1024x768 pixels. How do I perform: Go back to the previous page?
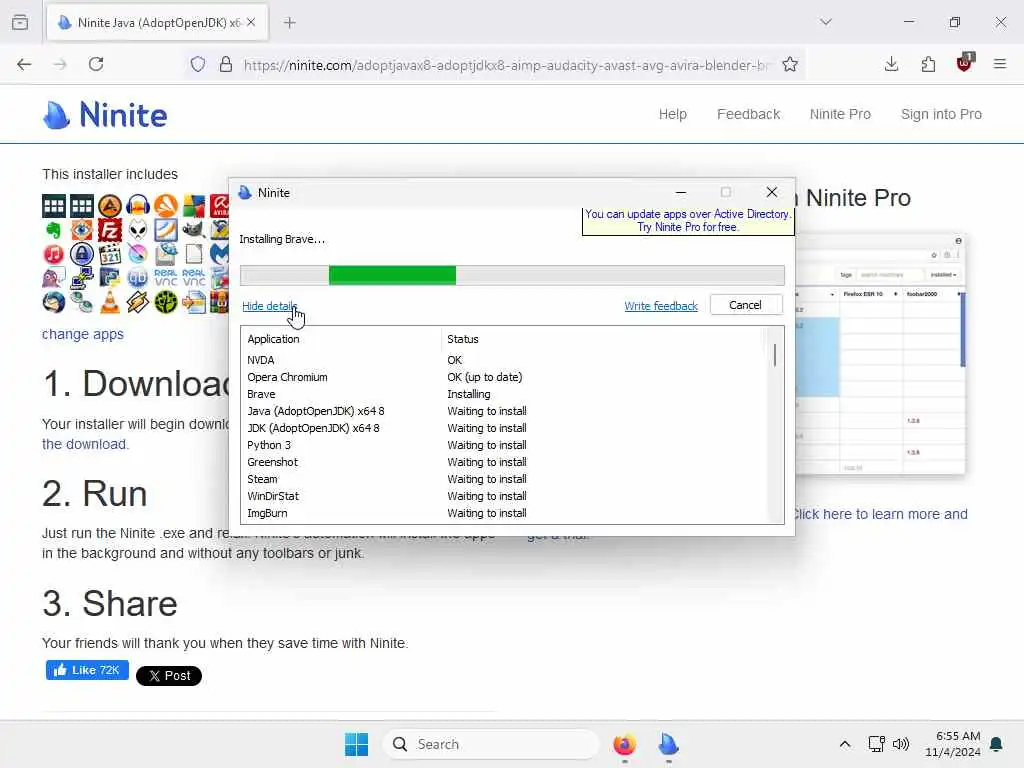coord(24,64)
